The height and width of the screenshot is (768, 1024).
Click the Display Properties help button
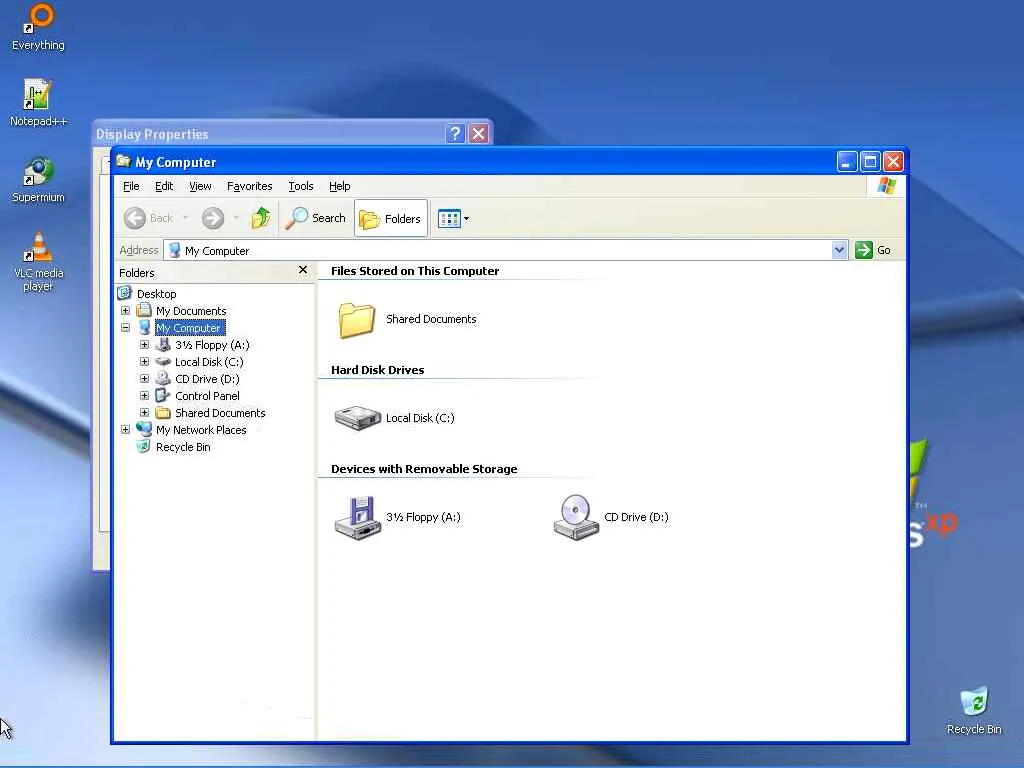(x=455, y=133)
